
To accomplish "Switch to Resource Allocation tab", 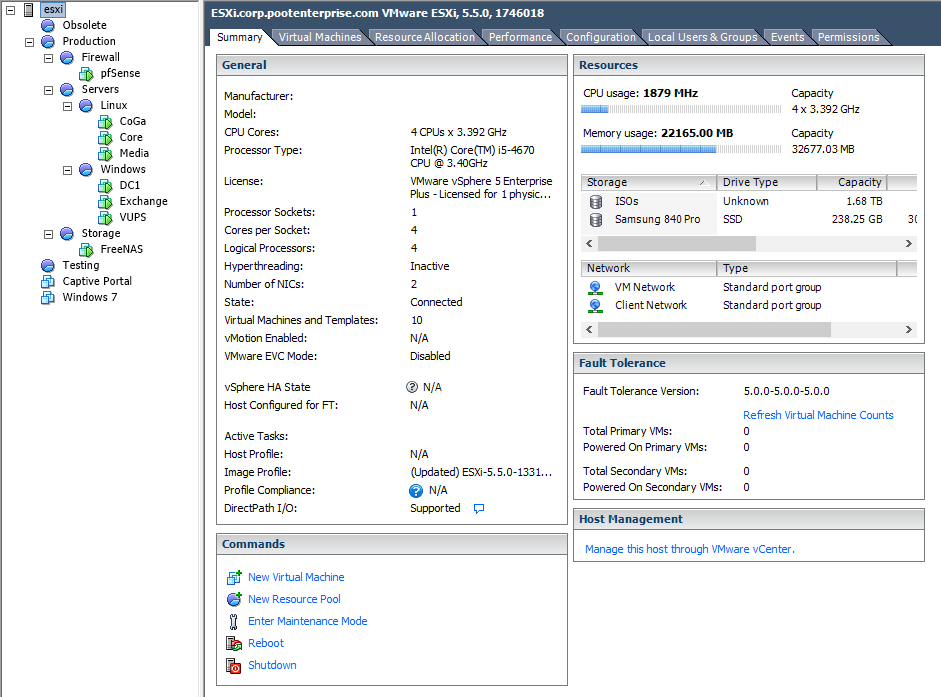I will (424, 37).
